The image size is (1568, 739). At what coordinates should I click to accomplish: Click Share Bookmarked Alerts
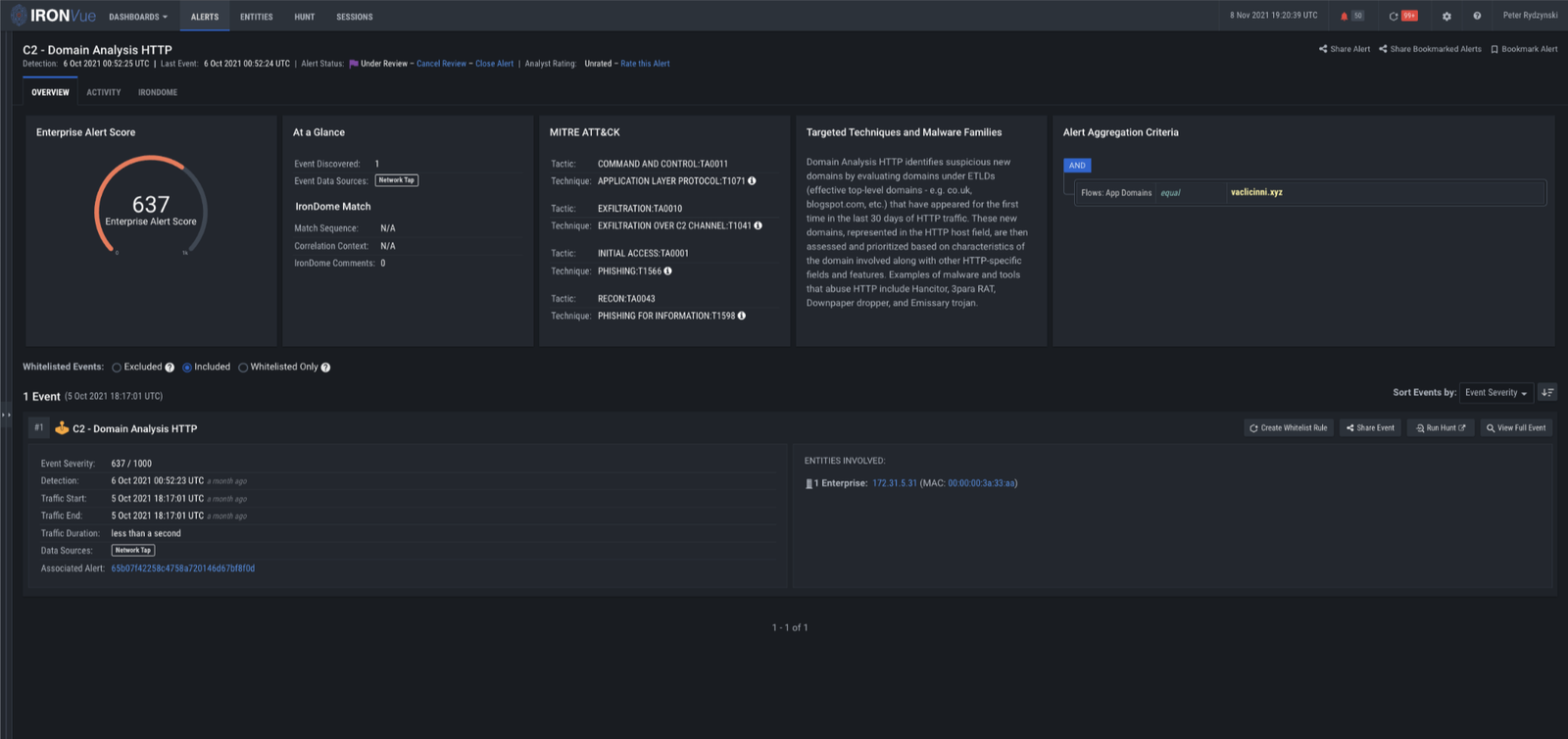pyautogui.click(x=1430, y=49)
